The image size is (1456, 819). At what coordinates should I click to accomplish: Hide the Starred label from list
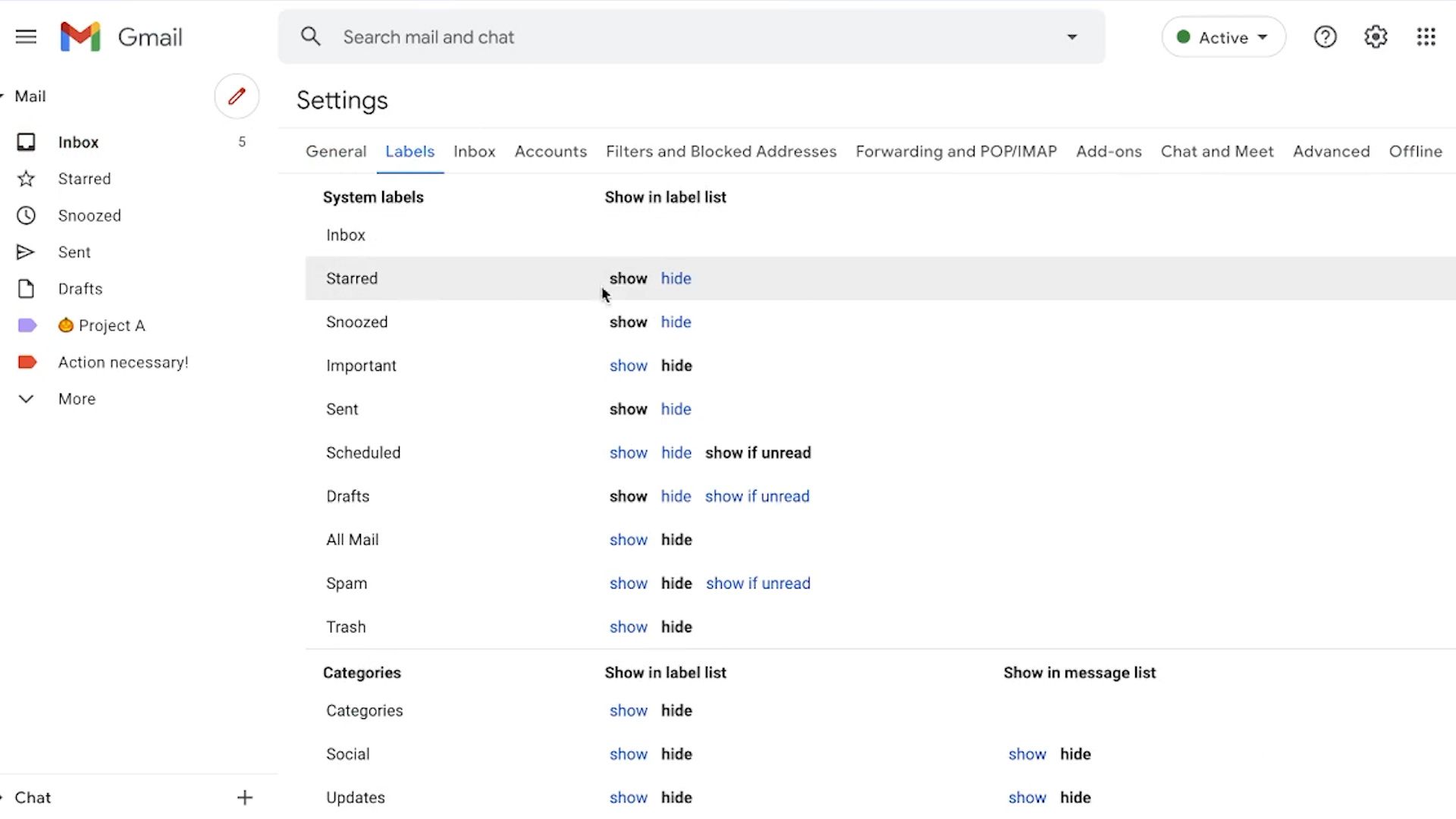click(675, 278)
